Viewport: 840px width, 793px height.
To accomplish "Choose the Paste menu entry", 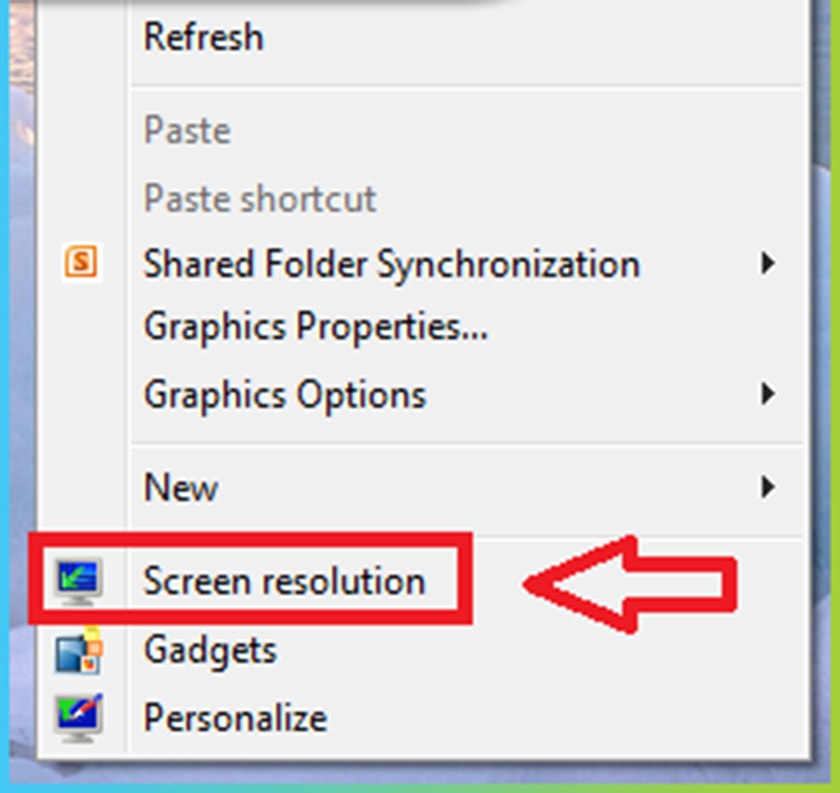I will point(187,130).
